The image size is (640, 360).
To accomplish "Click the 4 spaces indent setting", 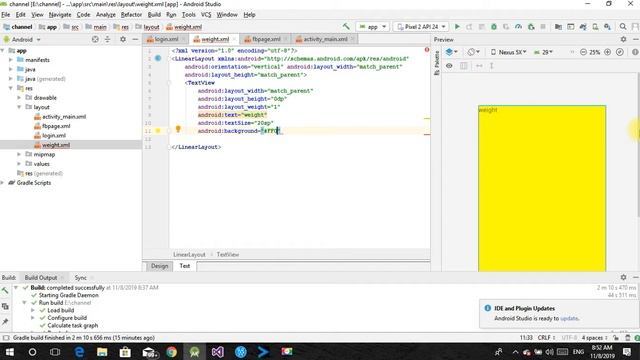I will 594,338.
